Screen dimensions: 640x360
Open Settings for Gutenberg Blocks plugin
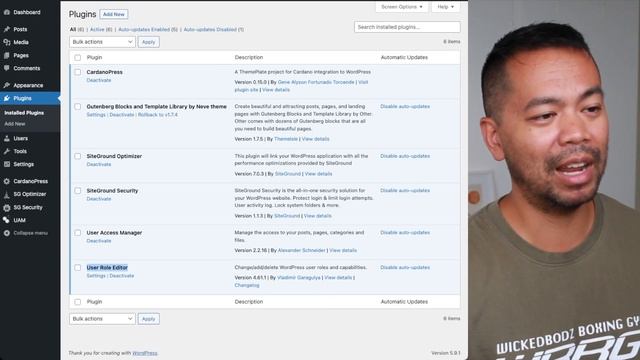point(96,115)
